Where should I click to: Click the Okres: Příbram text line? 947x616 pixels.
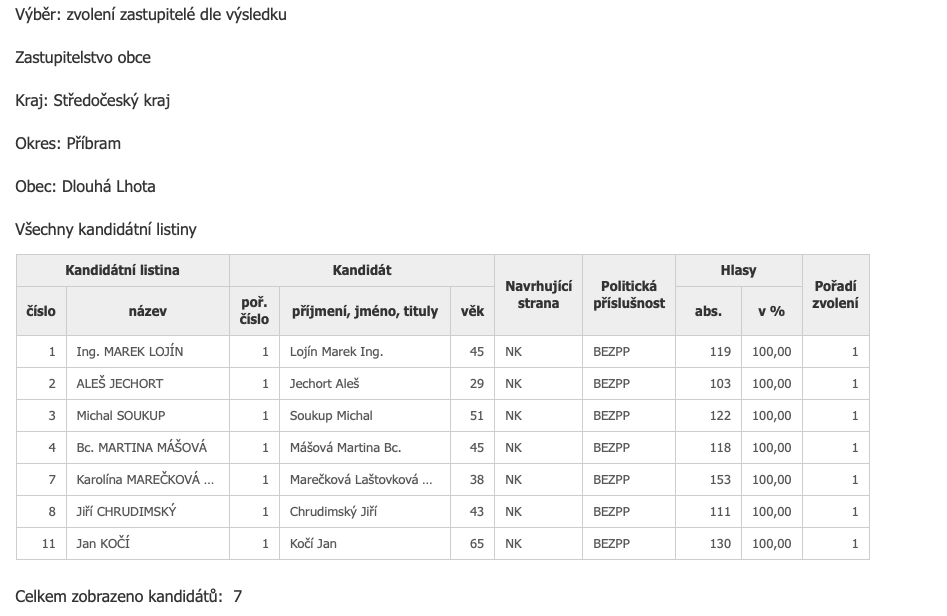(68, 144)
